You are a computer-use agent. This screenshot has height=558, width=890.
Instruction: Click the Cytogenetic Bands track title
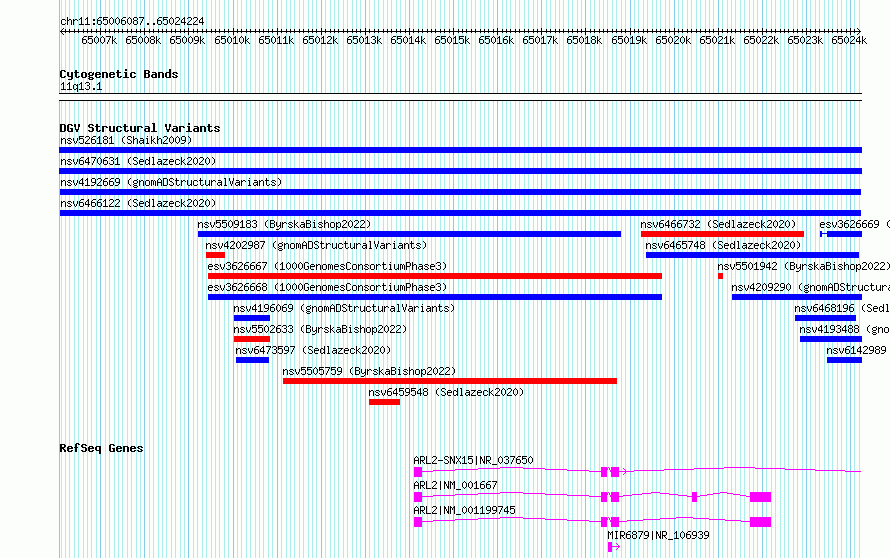tap(119, 74)
